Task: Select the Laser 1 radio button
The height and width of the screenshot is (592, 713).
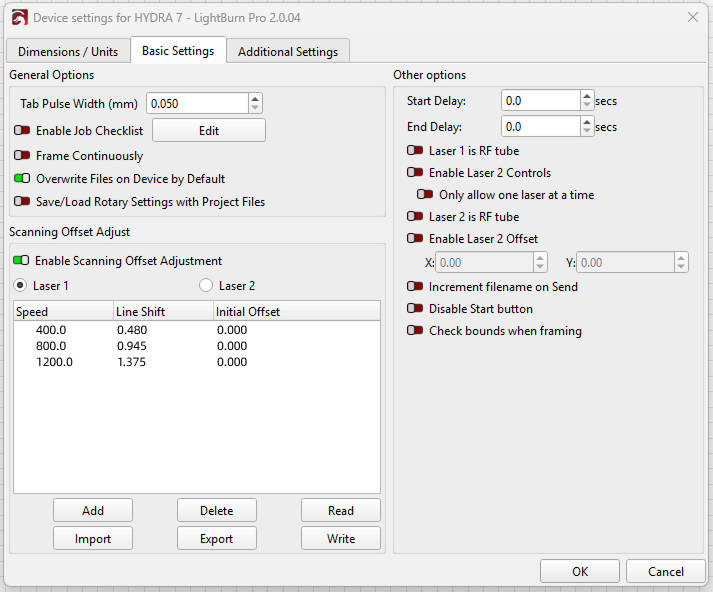Action: tap(20, 286)
